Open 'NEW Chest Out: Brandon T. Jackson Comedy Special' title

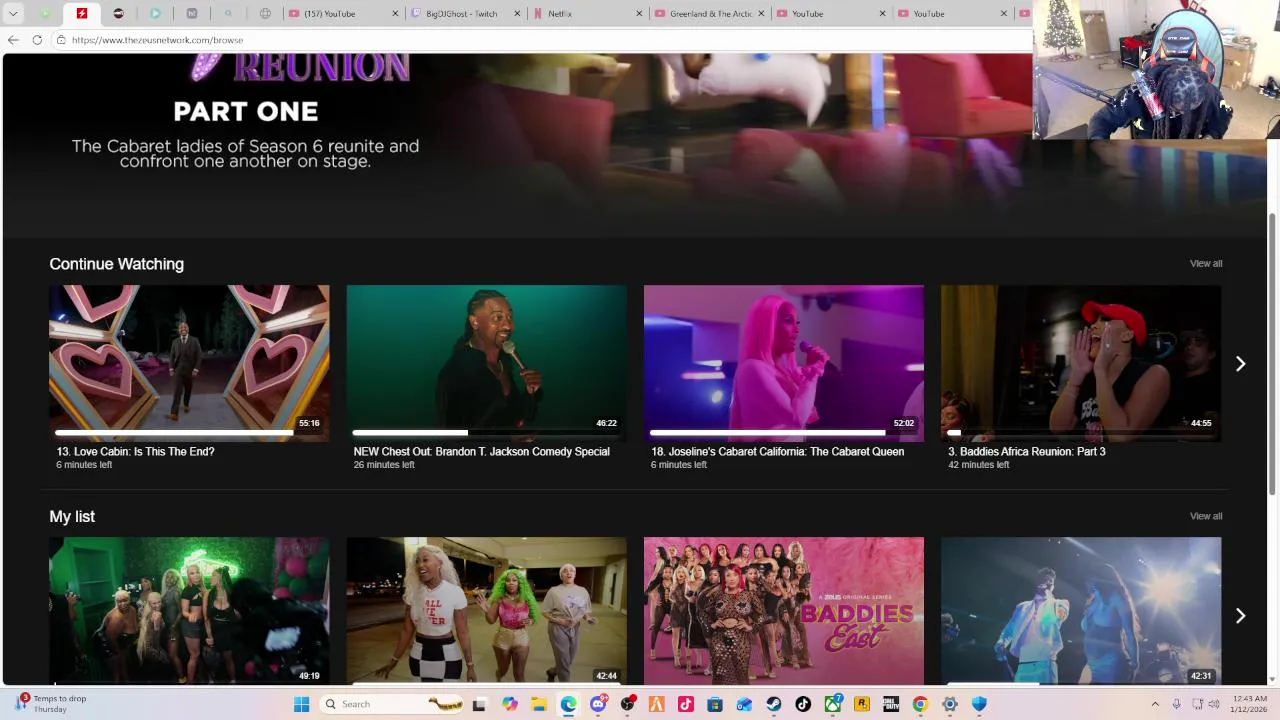[x=481, y=452]
